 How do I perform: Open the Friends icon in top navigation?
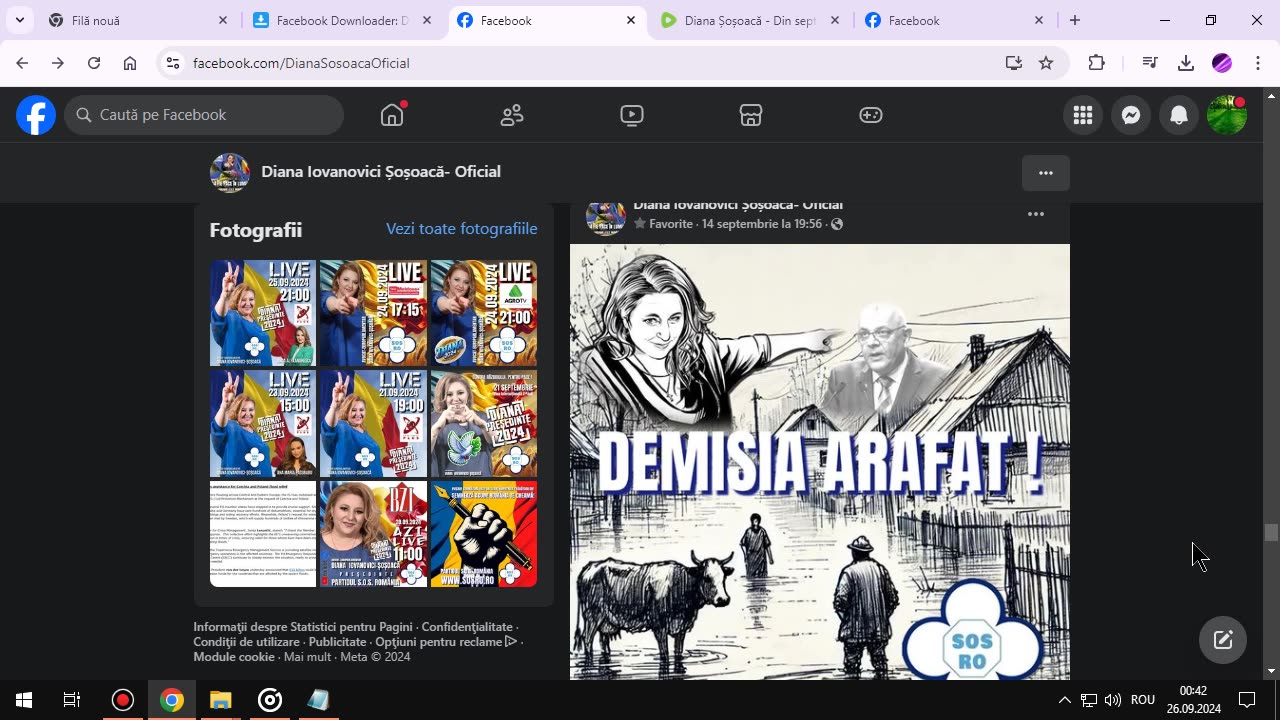[x=512, y=115]
